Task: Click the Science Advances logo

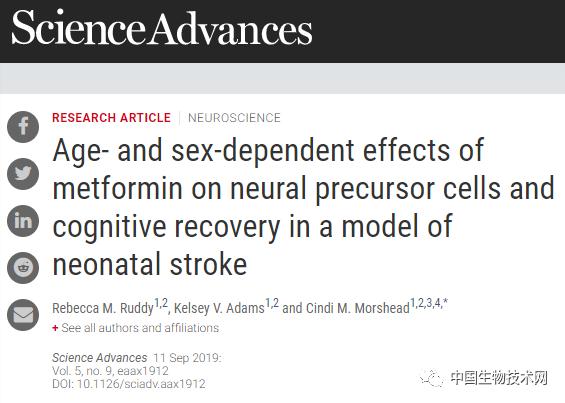Action: pos(162,28)
